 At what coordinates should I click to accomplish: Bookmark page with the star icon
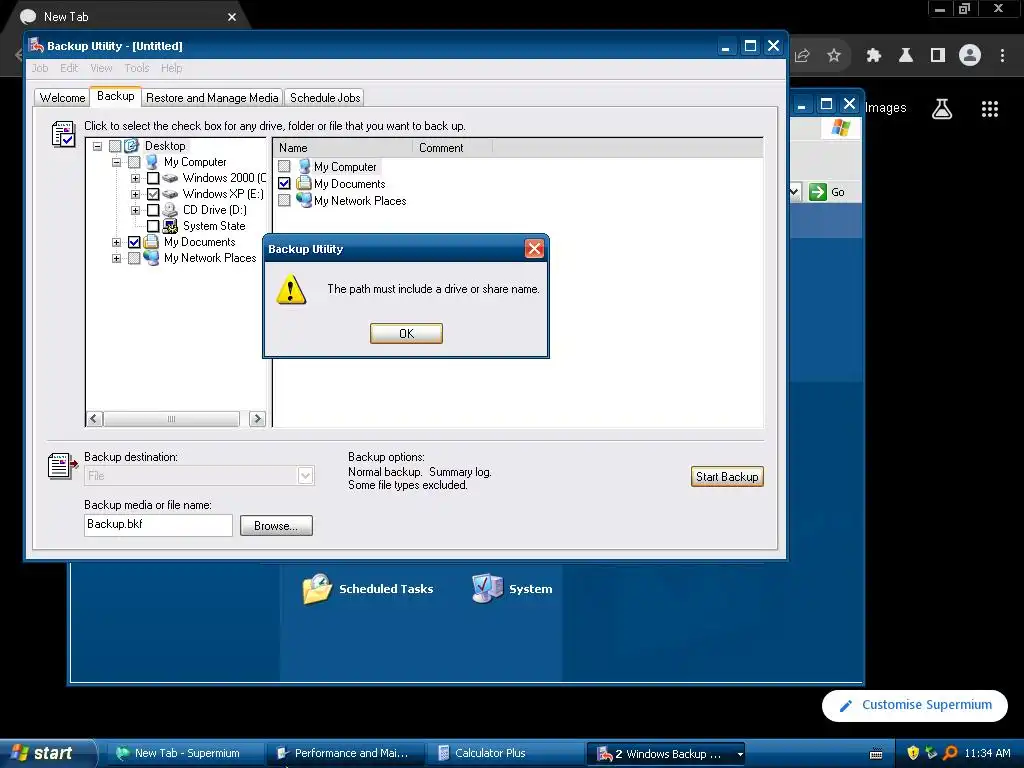click(x=833, y=56)
